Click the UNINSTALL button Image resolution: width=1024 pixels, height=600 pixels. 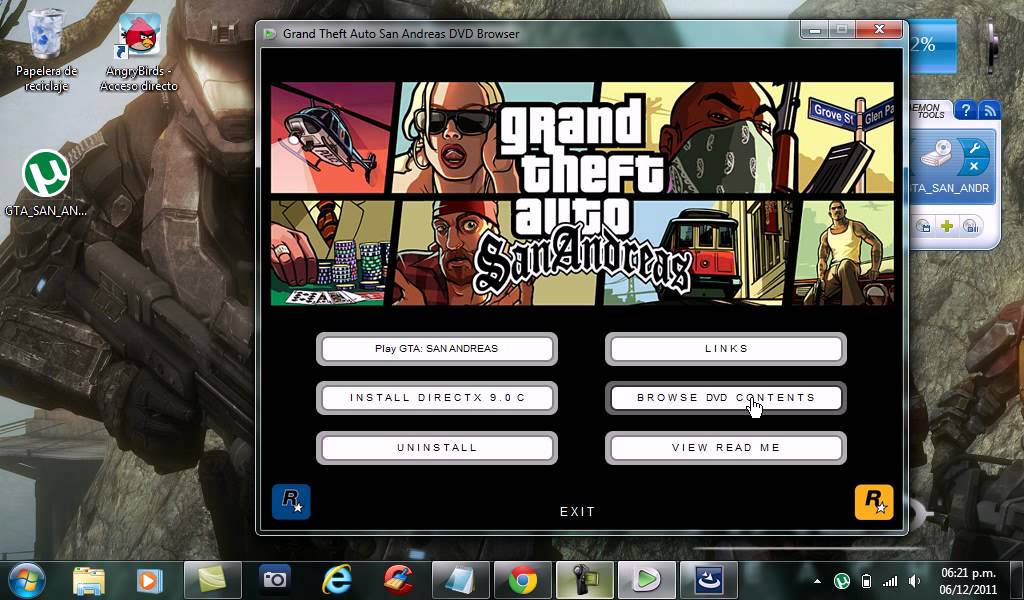tap(437, 448)
